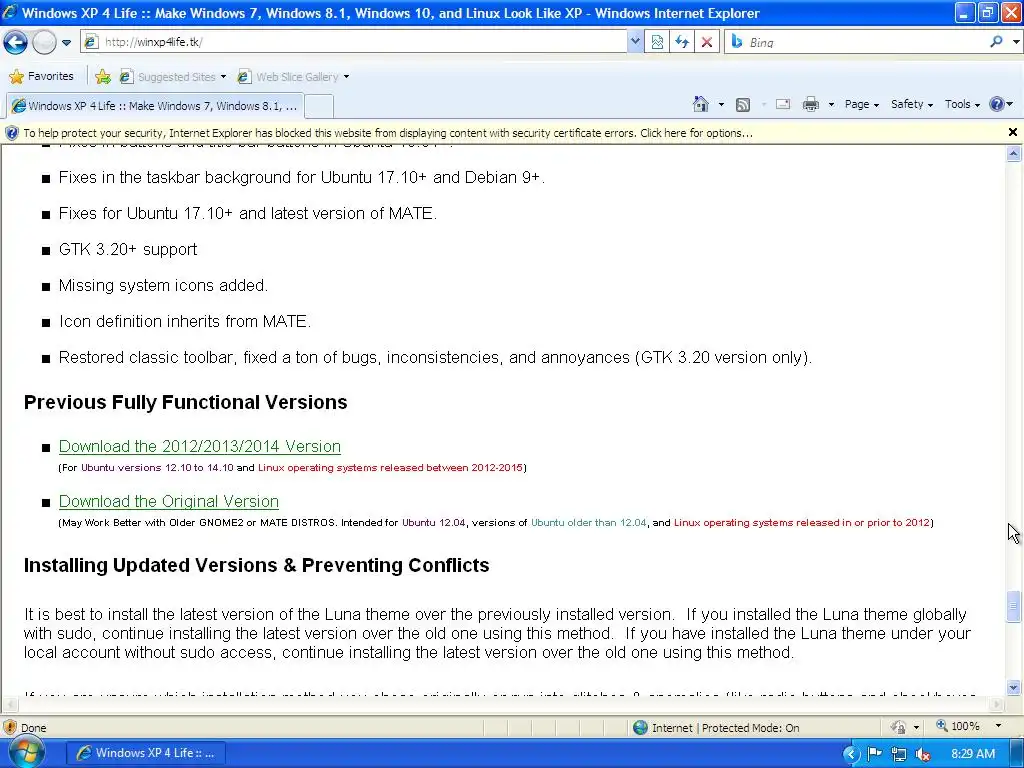Close the security information bar
Screen dimensions: 1024x768
(1012, 133)
